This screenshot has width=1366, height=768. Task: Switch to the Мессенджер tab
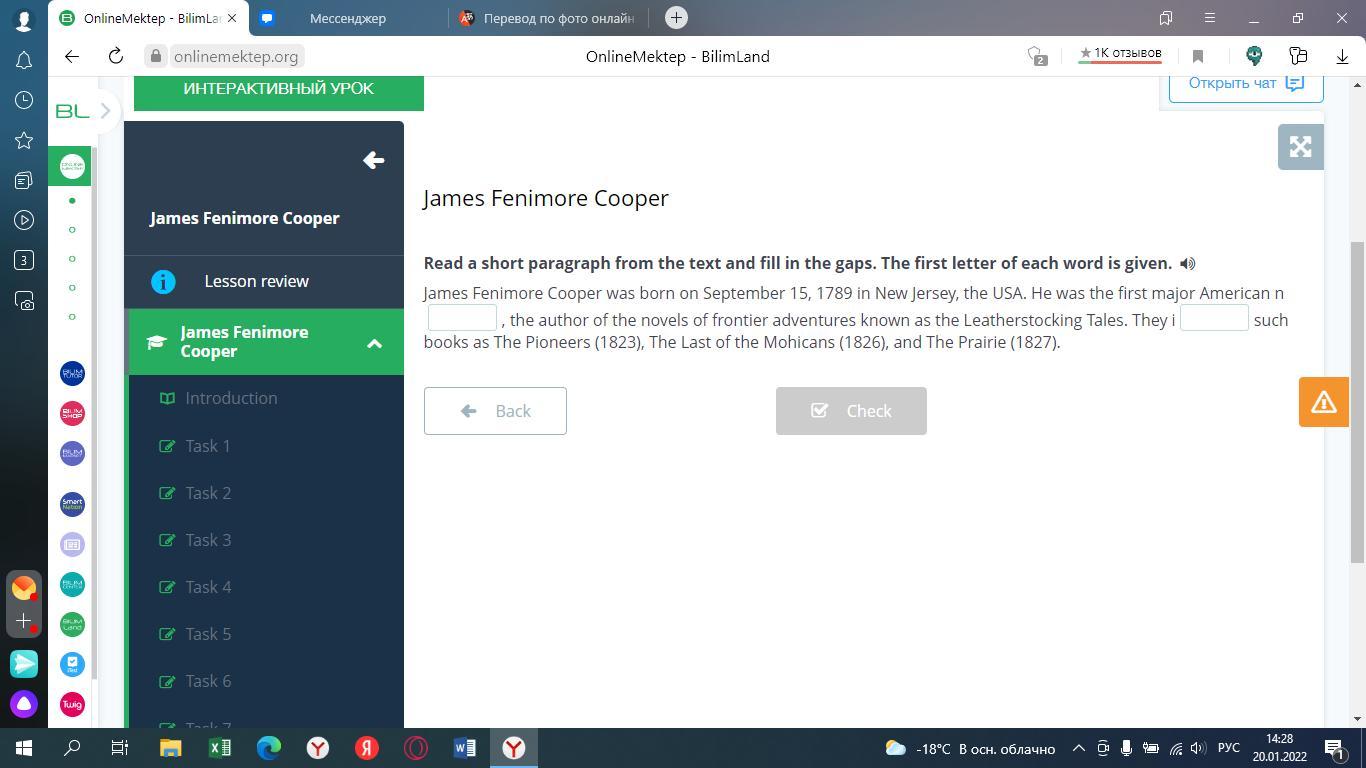(347, 18)
